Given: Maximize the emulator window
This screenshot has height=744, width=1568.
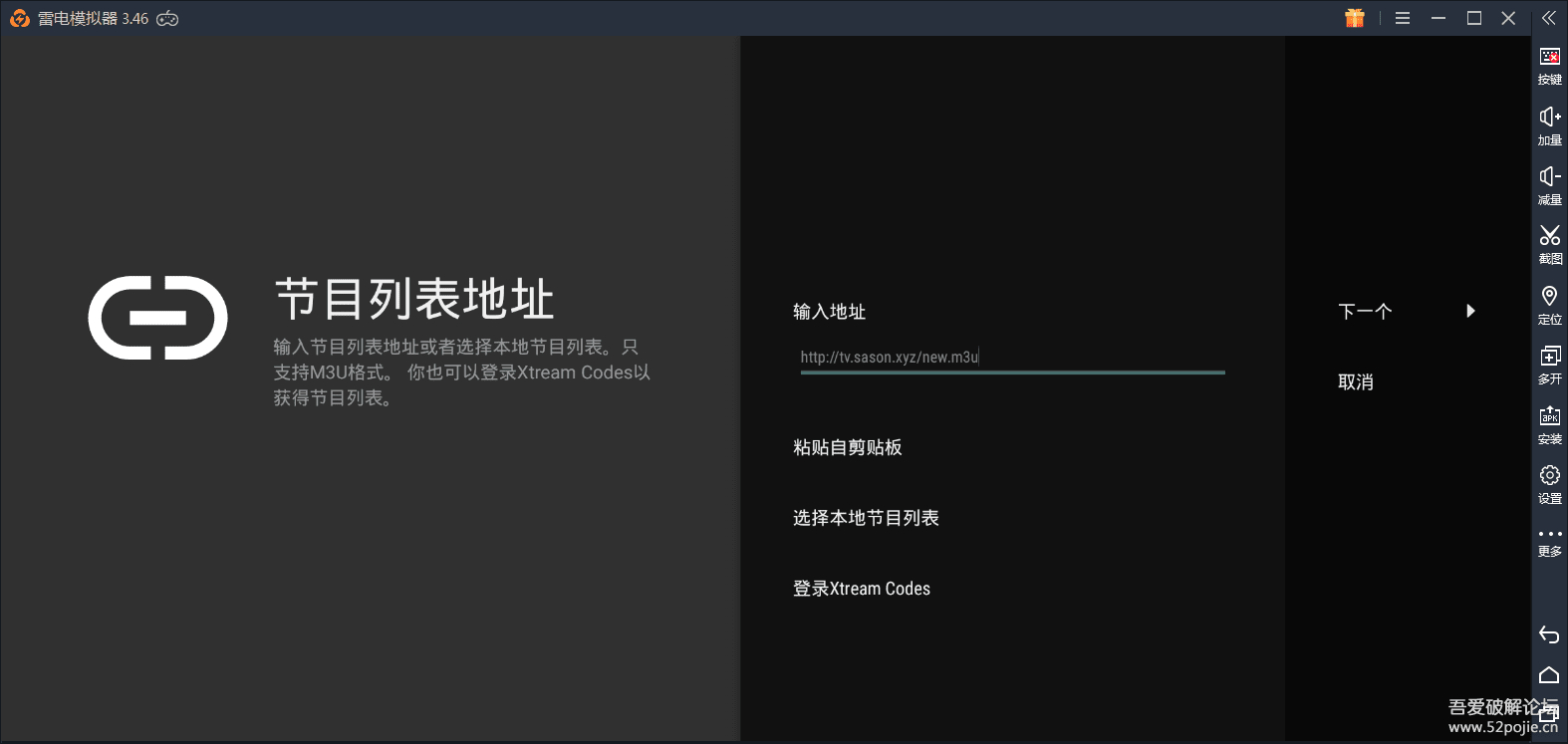Looking at the screenshot, I should [1474, 18].
